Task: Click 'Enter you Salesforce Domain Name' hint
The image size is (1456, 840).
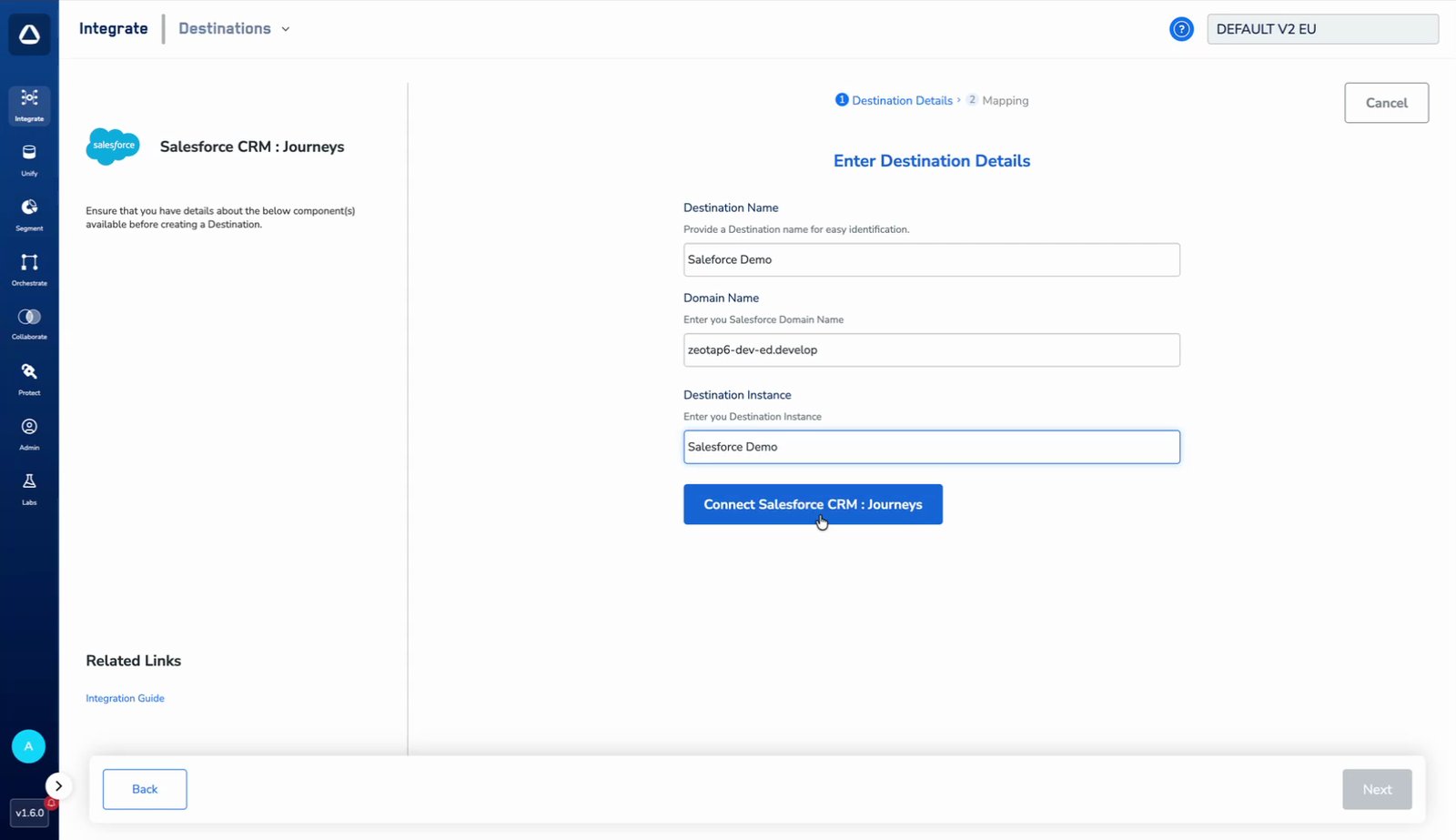Action: point(763,319)
